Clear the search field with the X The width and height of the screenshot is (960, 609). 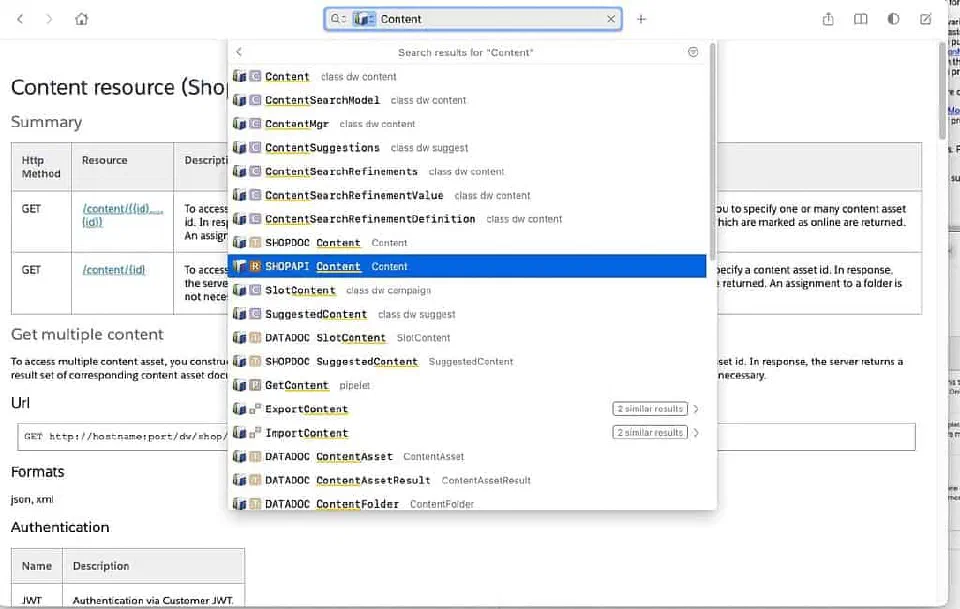click(611, 19)
